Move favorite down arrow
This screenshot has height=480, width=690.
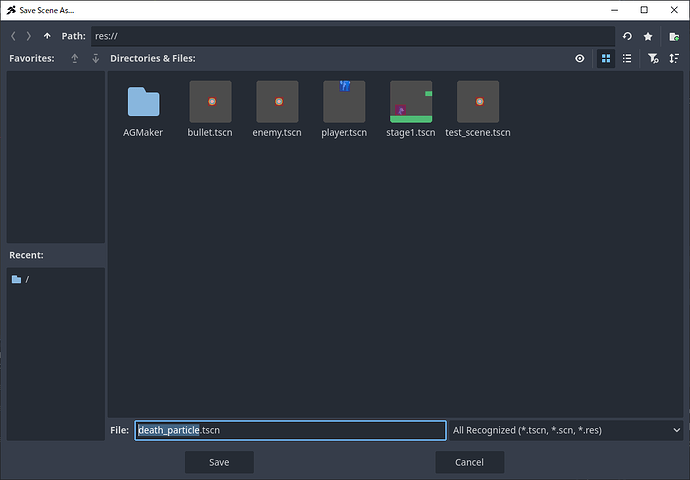click(96, 59)
